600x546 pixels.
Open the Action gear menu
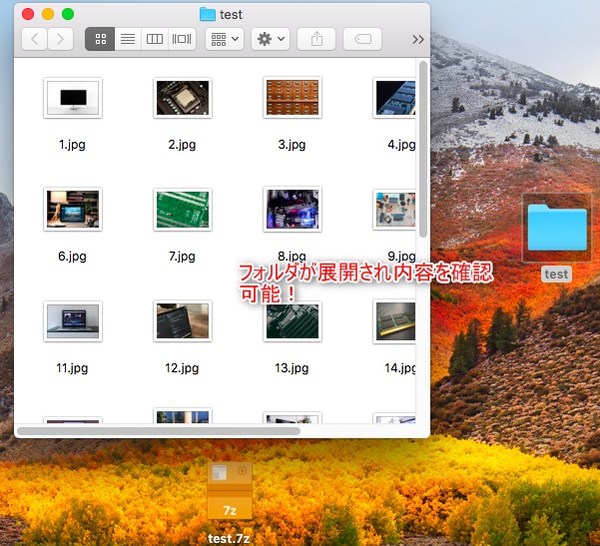coord(271,39)
